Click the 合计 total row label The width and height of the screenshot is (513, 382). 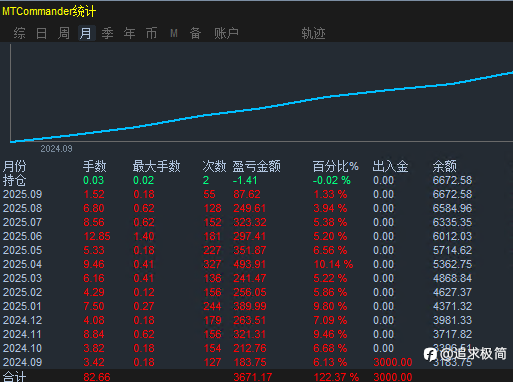tap(15, 377)
